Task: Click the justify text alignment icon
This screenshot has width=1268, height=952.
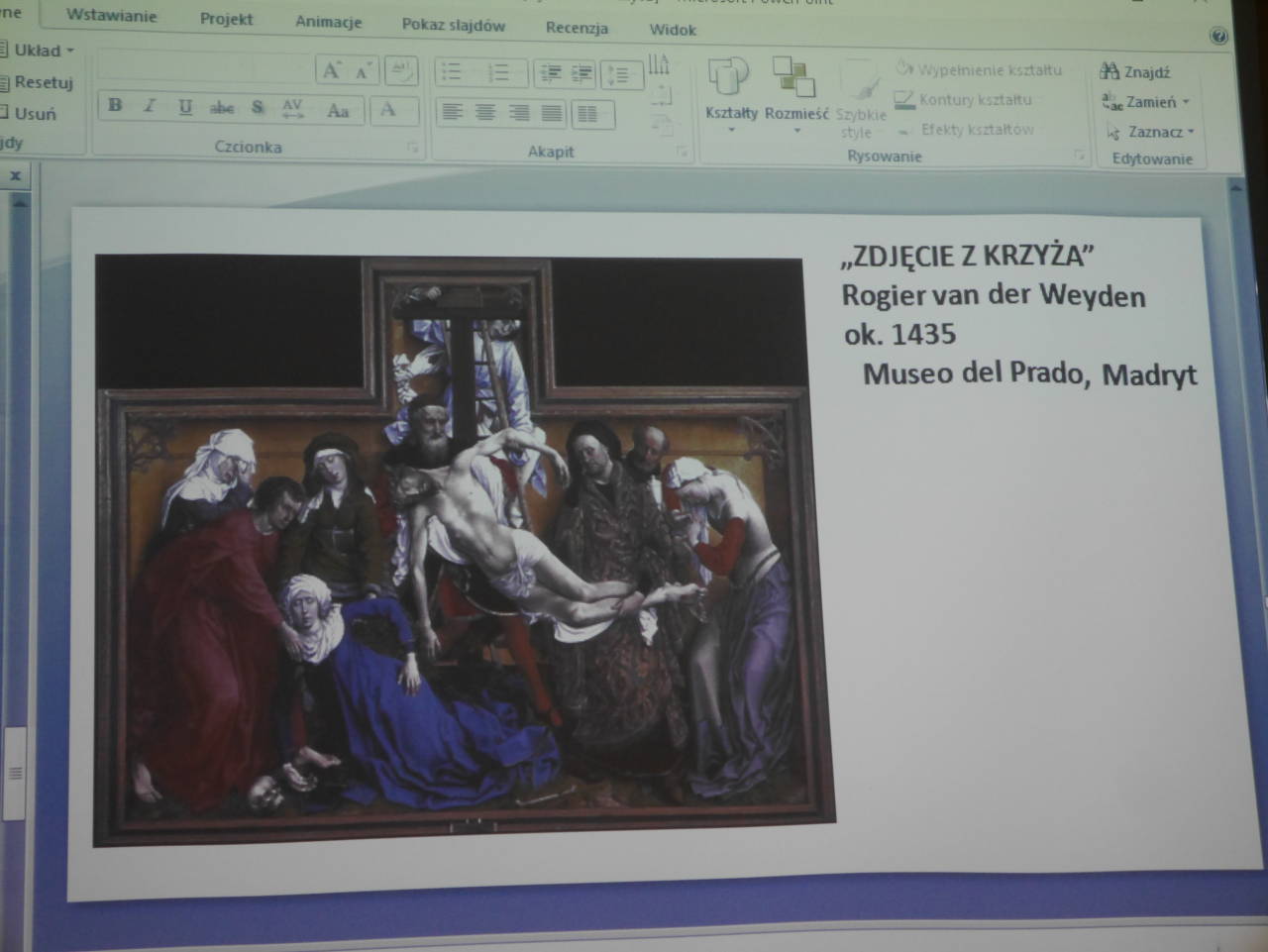Action: click(552, 114)
